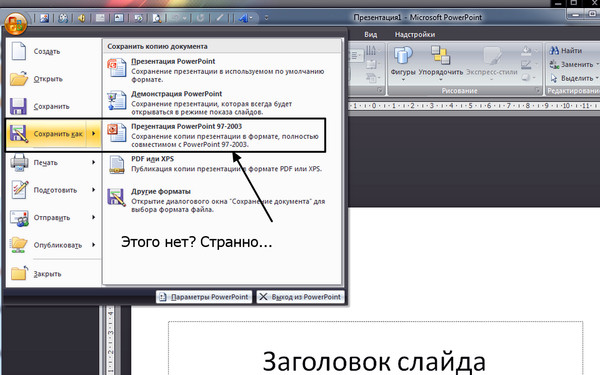Click the Закрыть folder icon
This screenshot has height=375, width=600.
(x=19, y=273)
